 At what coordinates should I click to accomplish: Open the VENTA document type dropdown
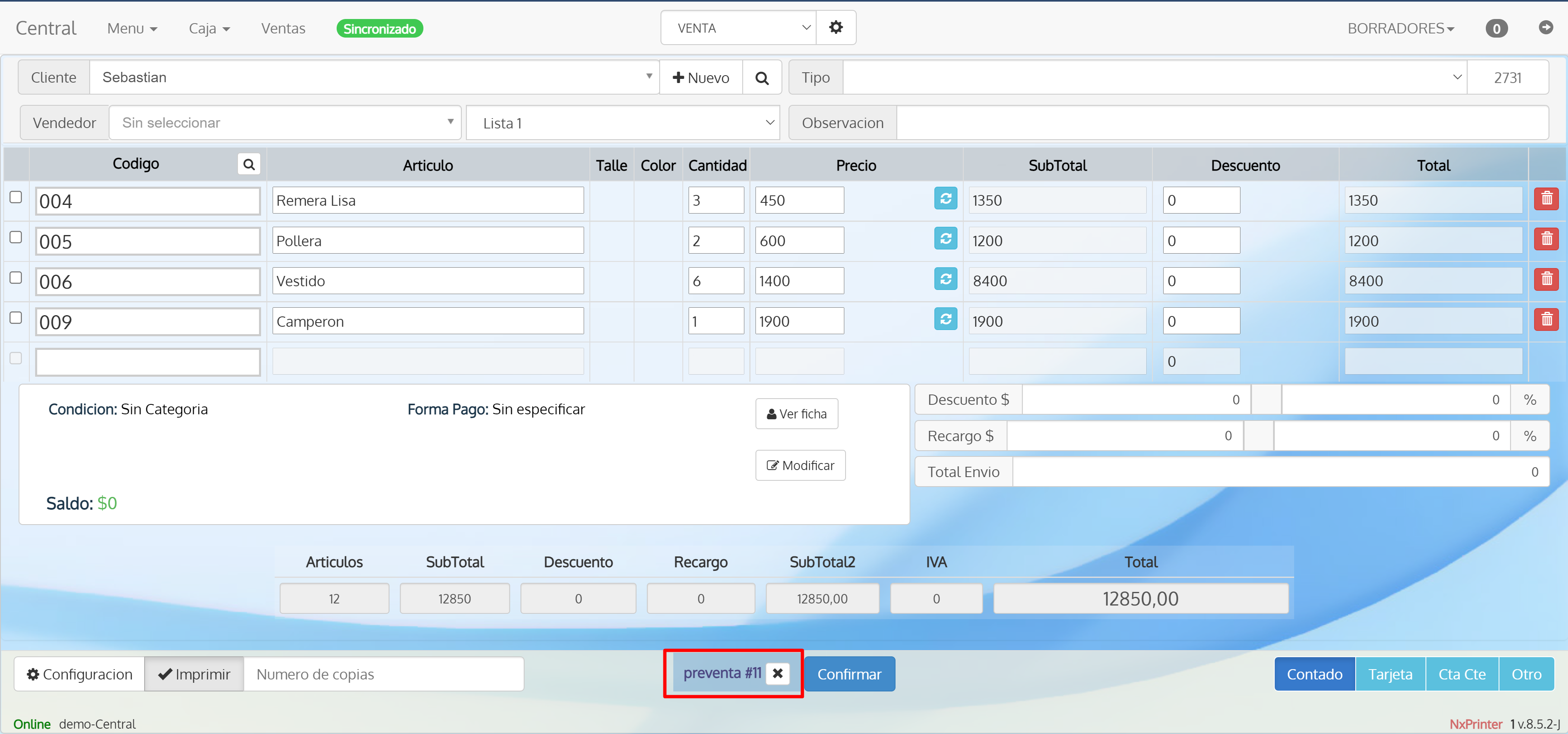(738, 27)
